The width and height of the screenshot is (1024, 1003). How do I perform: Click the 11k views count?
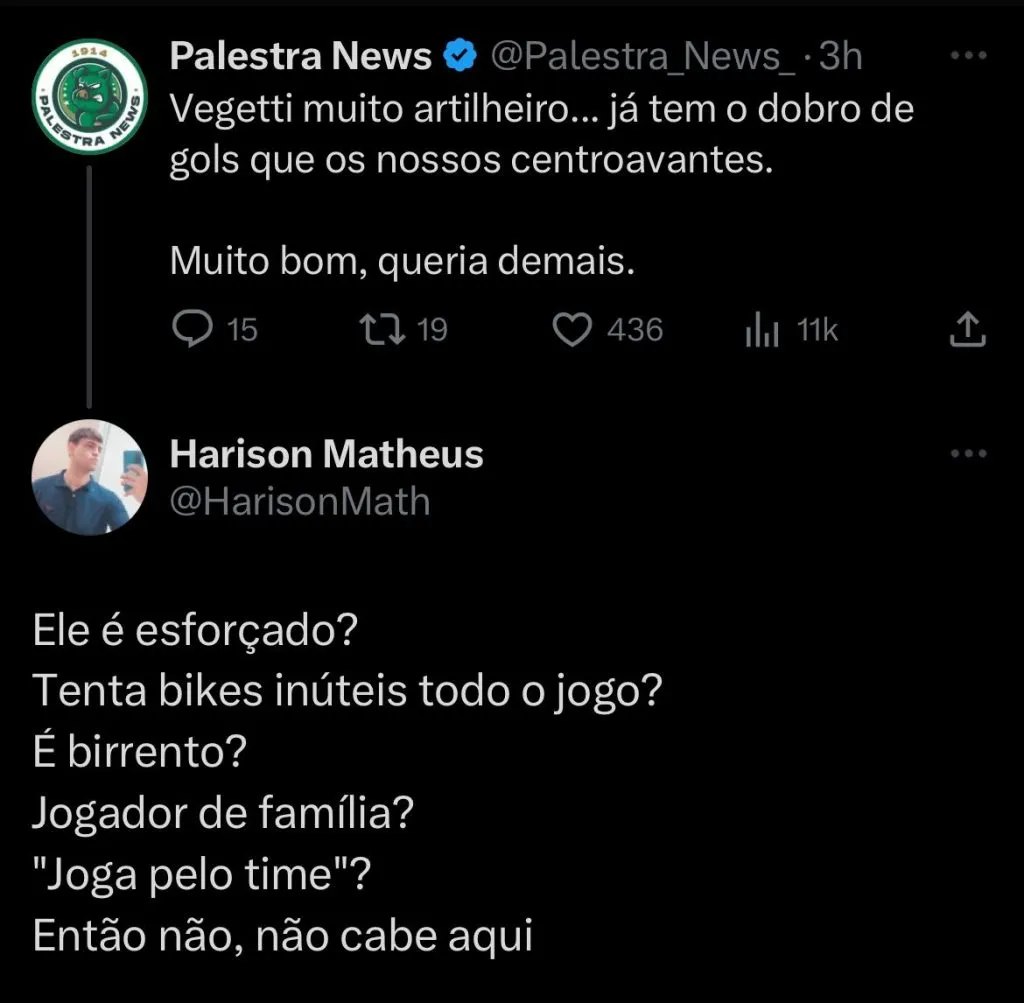[817, 330]
